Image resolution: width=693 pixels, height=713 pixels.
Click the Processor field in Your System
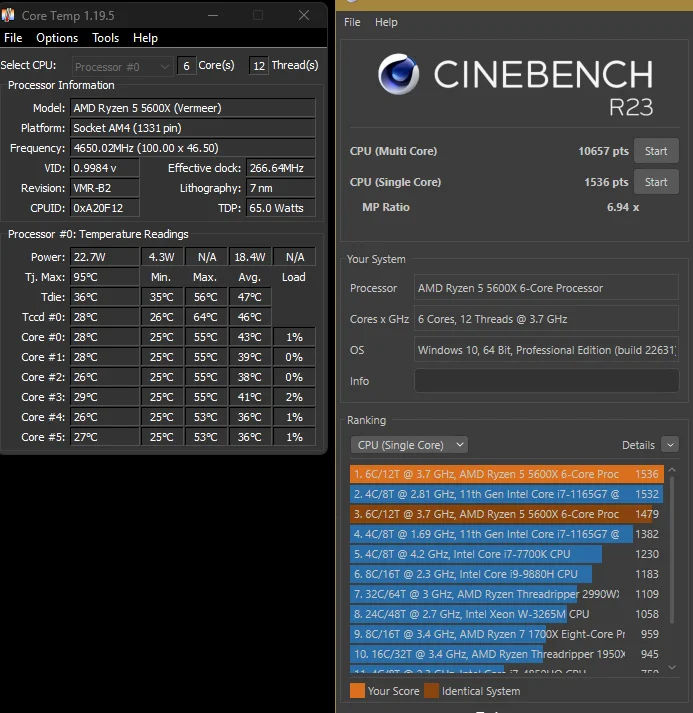pyautogui.click(x=547, y=288)
